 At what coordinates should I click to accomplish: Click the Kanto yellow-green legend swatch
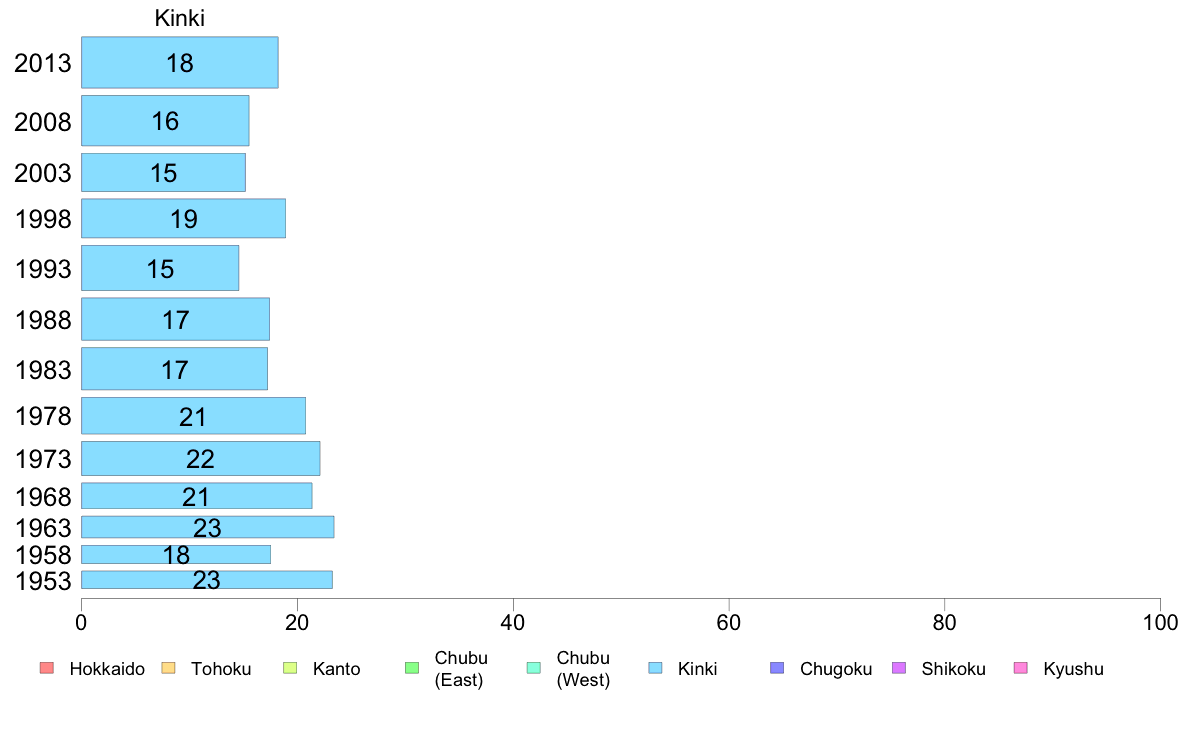290,668
